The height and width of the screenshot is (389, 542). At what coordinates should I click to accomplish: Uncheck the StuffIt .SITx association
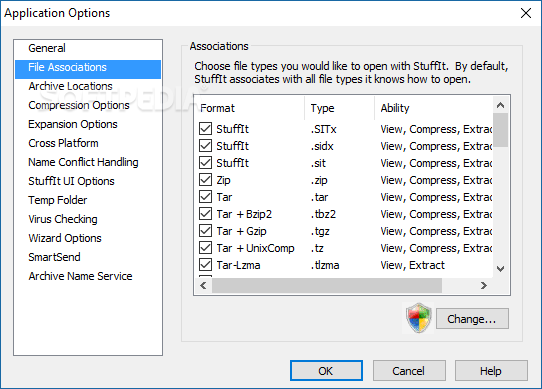click(205, 129)
